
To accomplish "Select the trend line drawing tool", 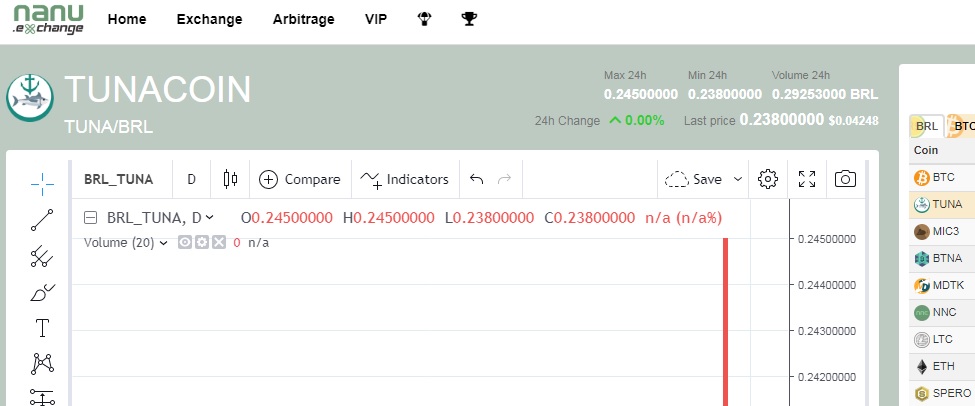I will coord(42,220).
